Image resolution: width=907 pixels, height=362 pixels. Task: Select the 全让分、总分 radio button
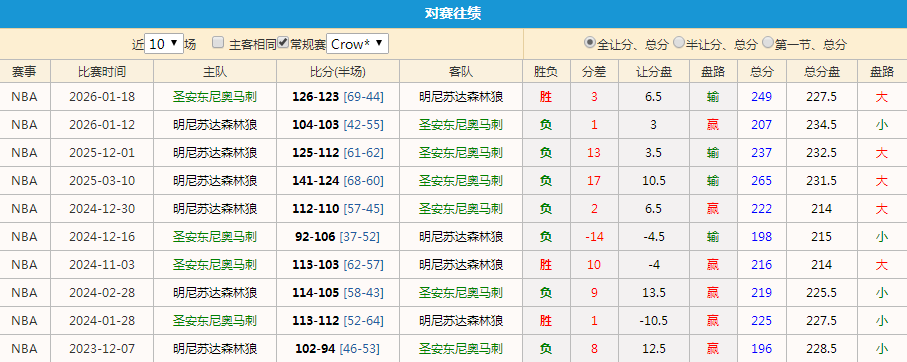(590, 42)
